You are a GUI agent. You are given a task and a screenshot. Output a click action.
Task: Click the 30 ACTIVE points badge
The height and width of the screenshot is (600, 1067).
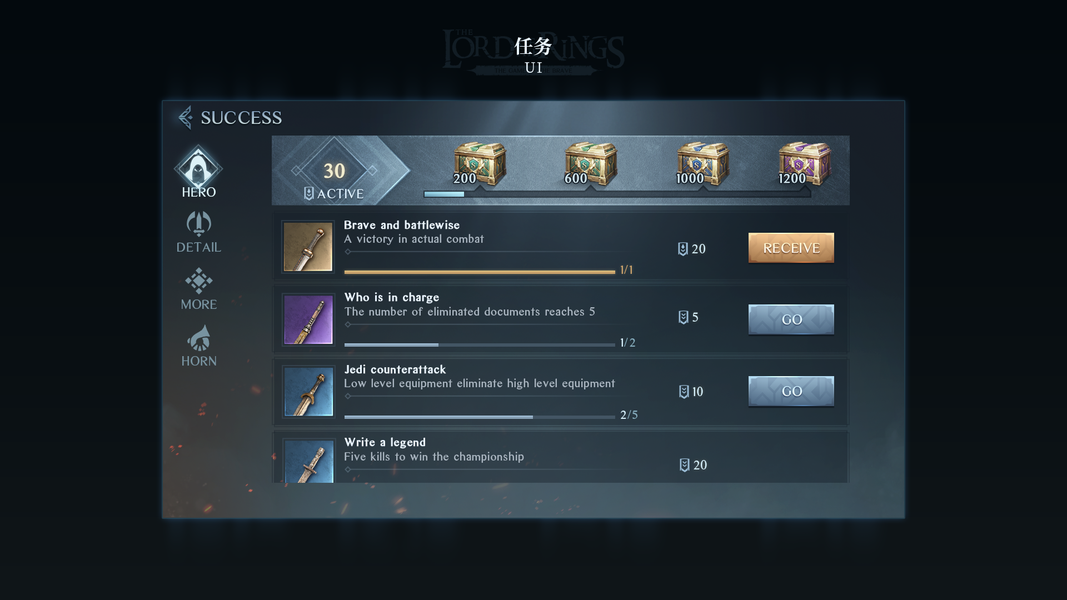pos(334,171)
